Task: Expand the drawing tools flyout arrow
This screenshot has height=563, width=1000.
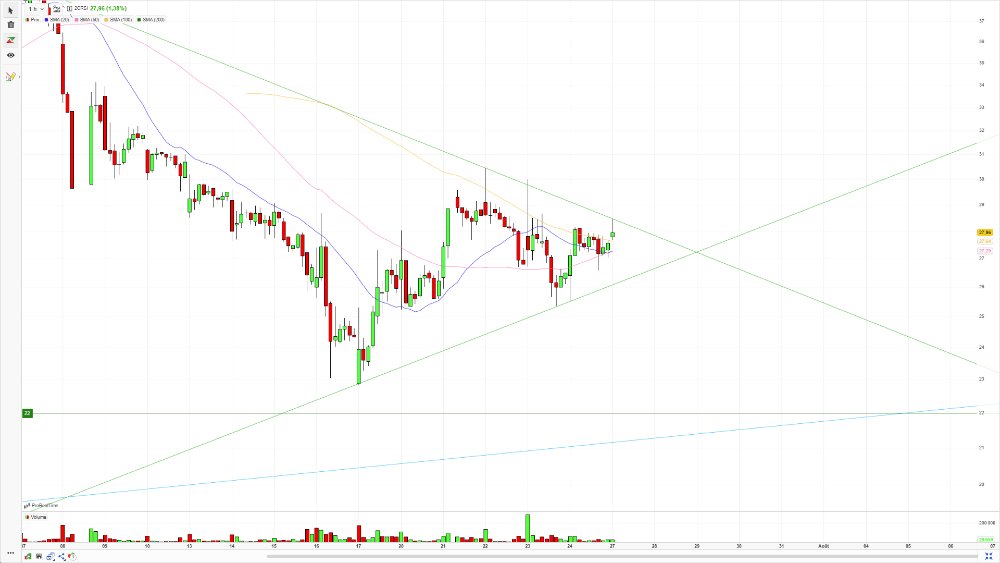Action: [18, 77]
